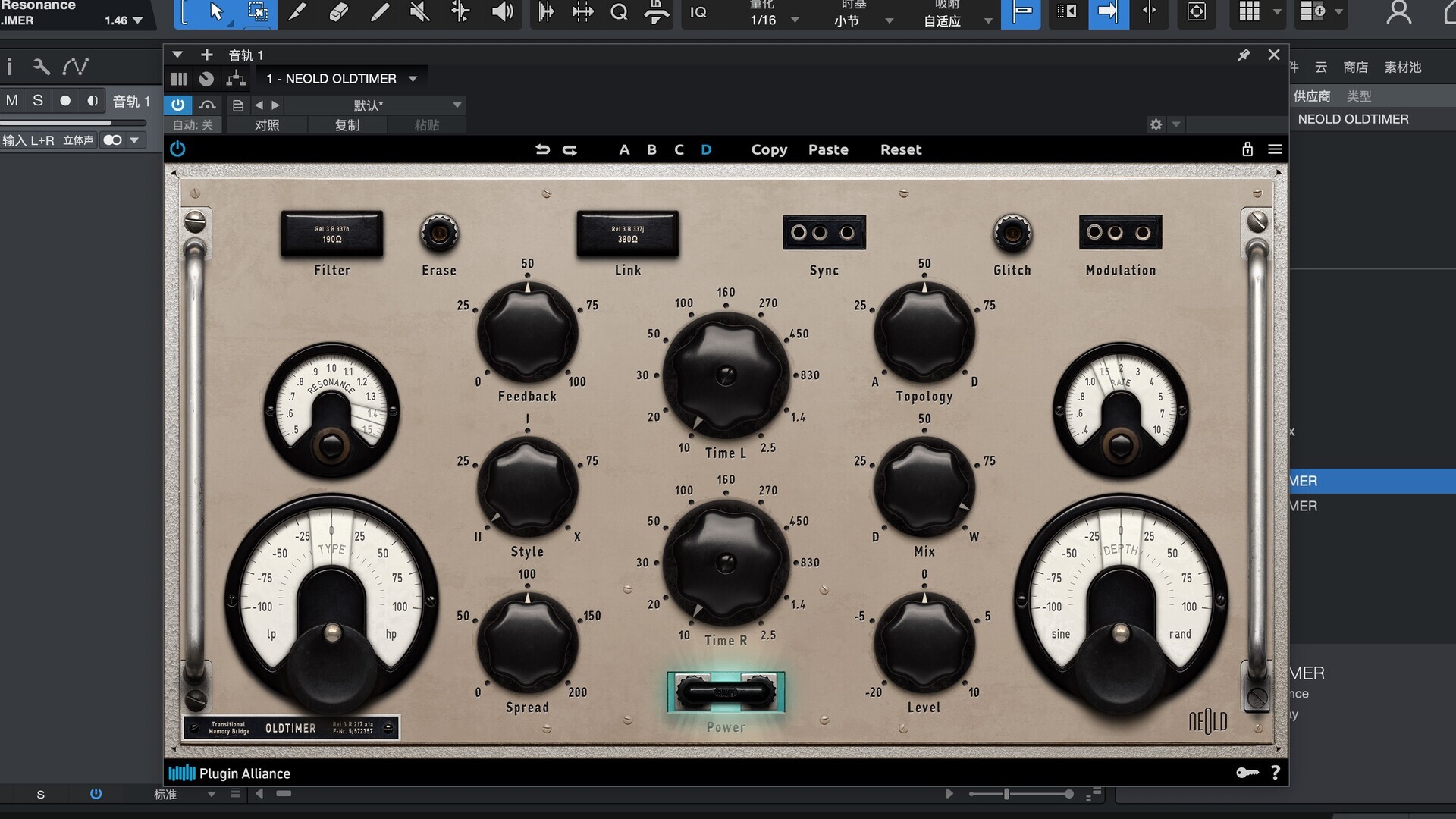
Task: Click the 自动: 关 automation button
Action: point(193,125)
